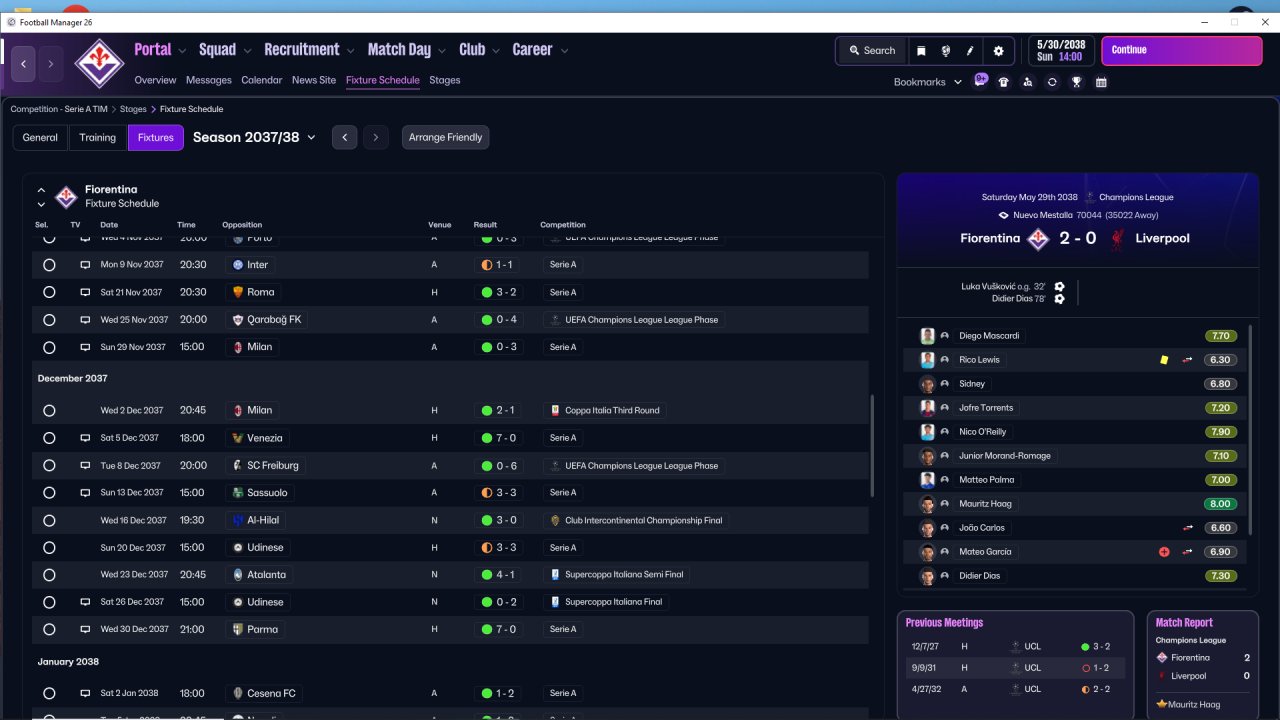The height and width of the screenshot is (720, 1280).
Task: Go forward with the right arrow navigation button
Action: [x=51, y=64]
